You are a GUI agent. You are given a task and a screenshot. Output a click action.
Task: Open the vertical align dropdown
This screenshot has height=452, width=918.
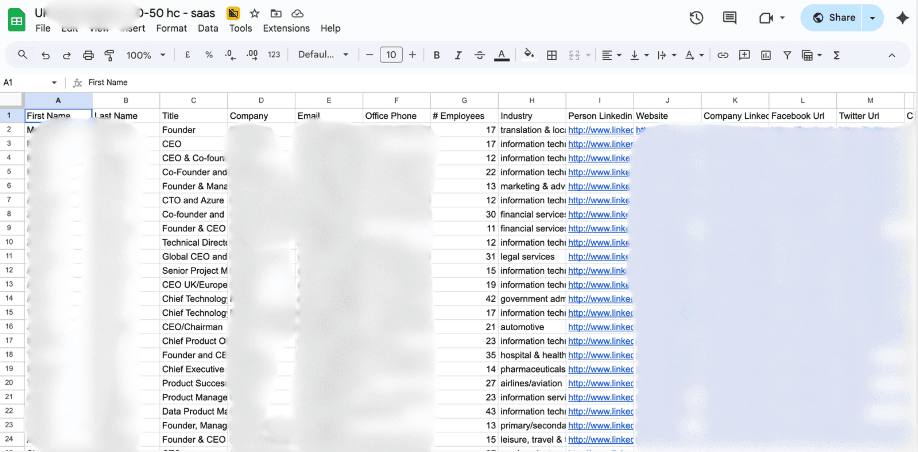point(639,55)
